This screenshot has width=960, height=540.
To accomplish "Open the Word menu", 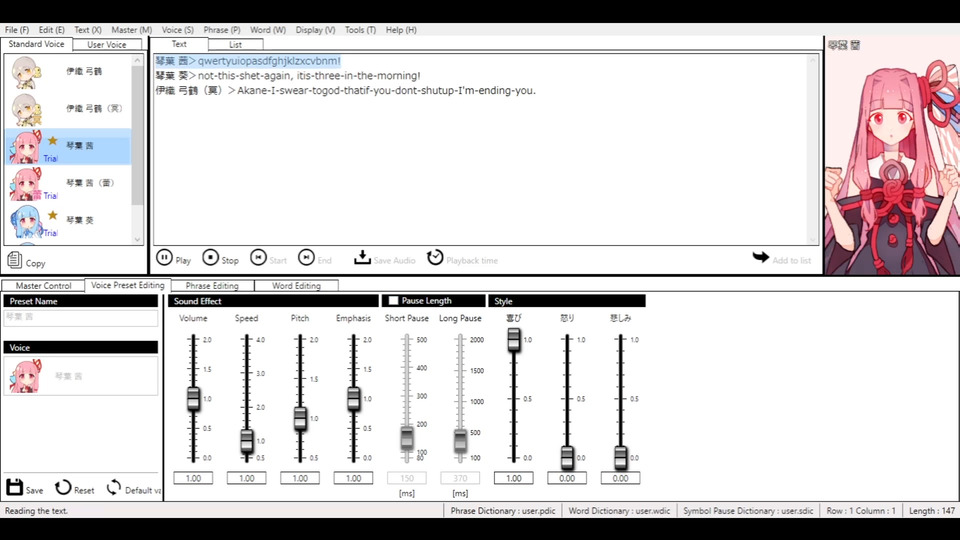I will pyautogui.click(x=268, y=29).
